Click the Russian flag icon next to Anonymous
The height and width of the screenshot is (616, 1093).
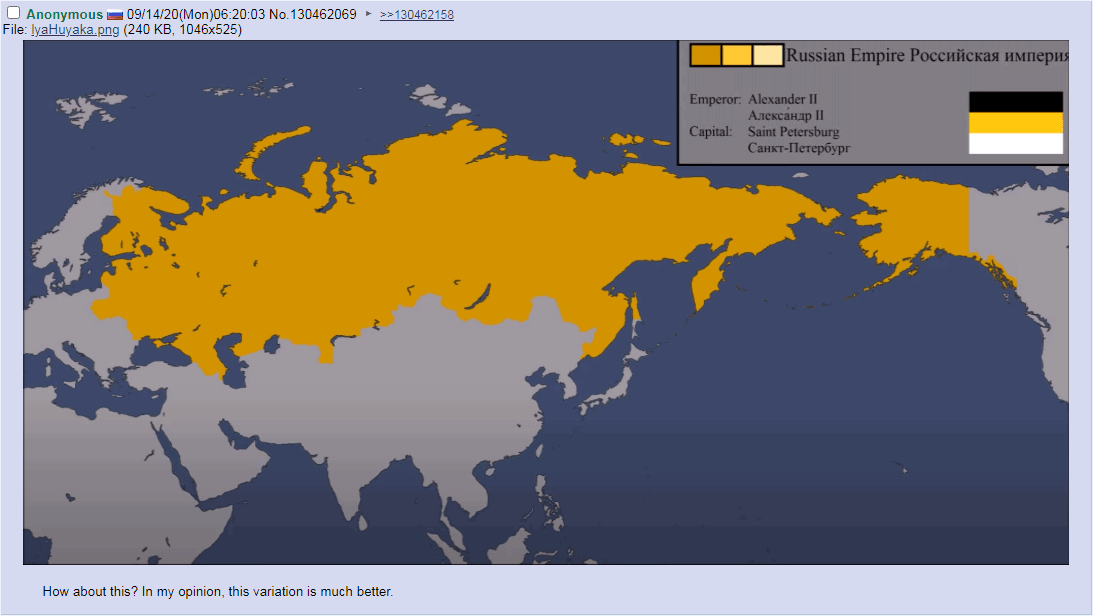click(115, 15)
